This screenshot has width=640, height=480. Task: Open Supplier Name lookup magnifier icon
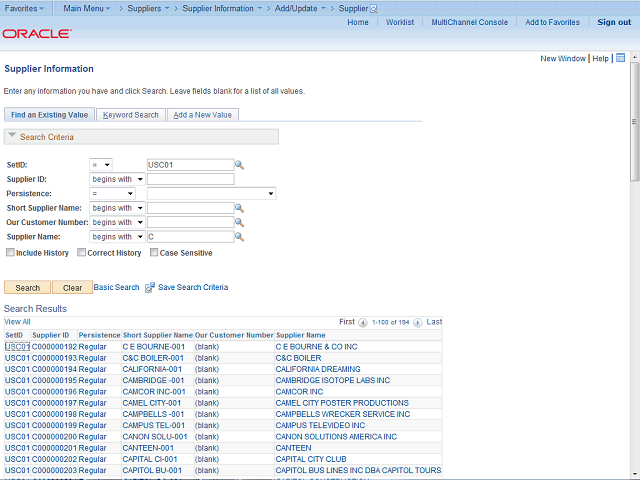239,237
